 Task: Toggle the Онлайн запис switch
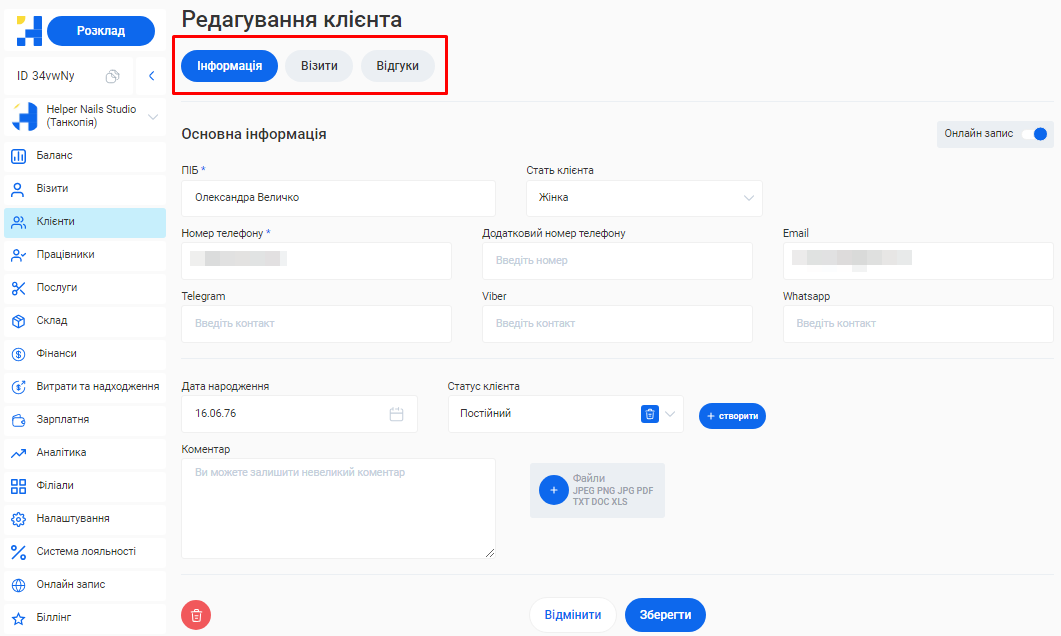[x=1039, y=134]
